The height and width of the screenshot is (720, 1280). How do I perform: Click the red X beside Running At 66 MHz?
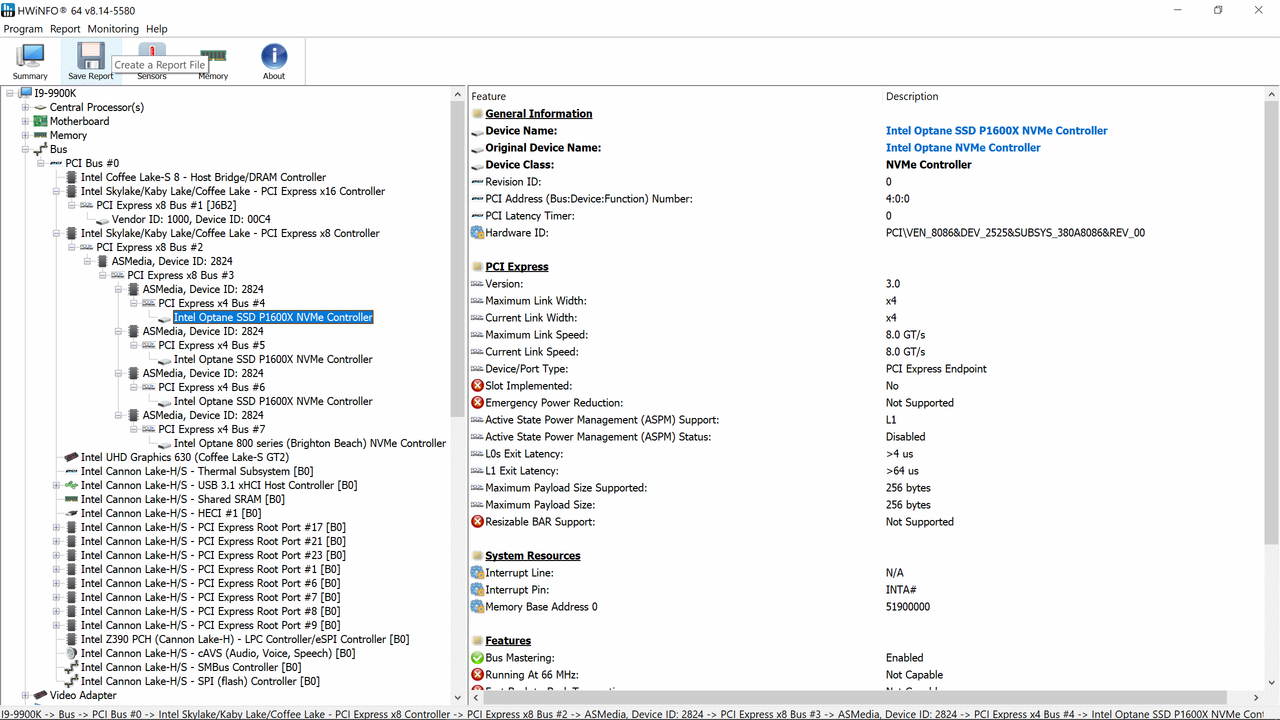point(477,675)
